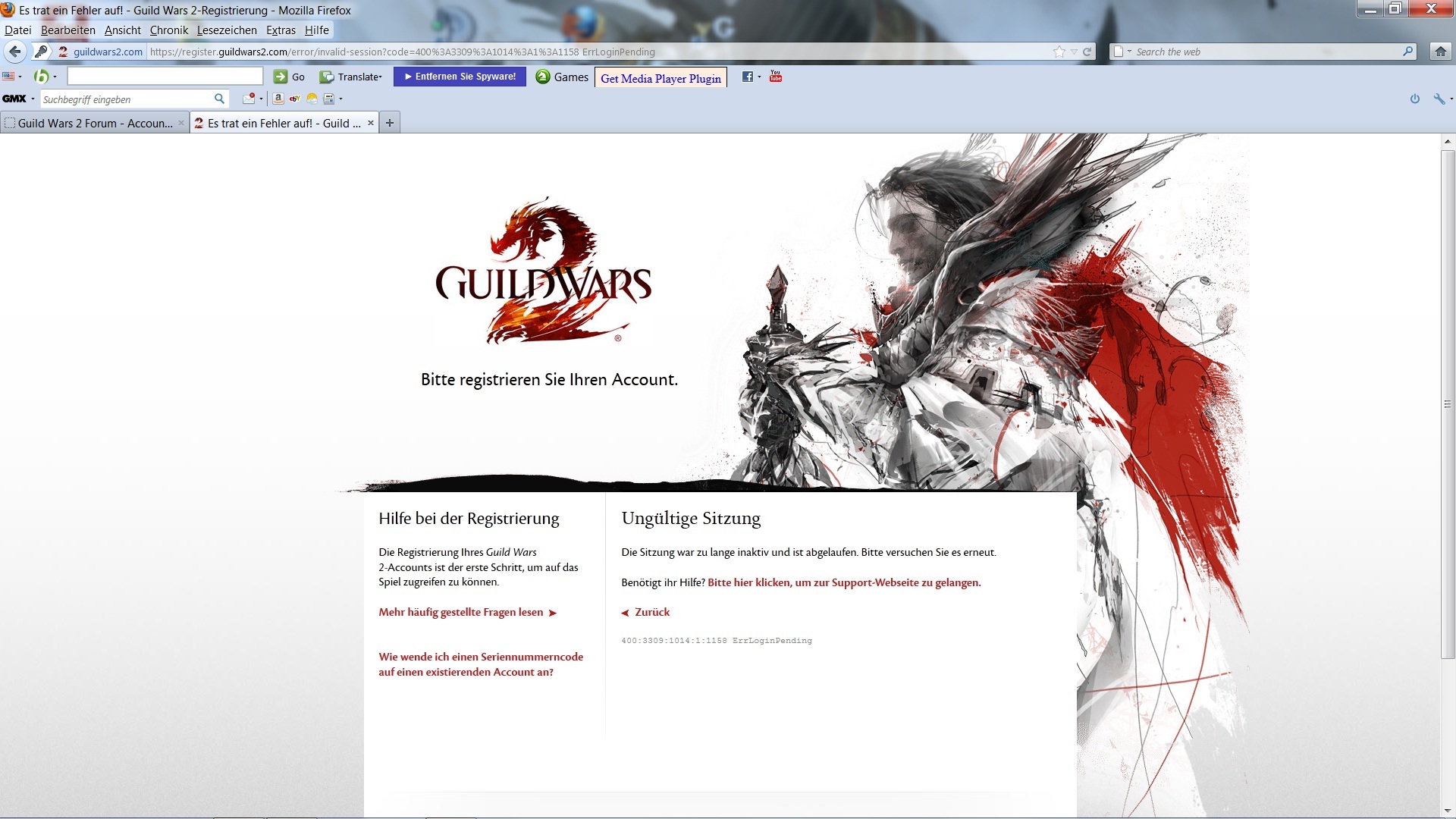Open 'Wie wende ich einen Seriennummerncode' link
Viewport: 1456px width, 819px height.
coord(481,664)
